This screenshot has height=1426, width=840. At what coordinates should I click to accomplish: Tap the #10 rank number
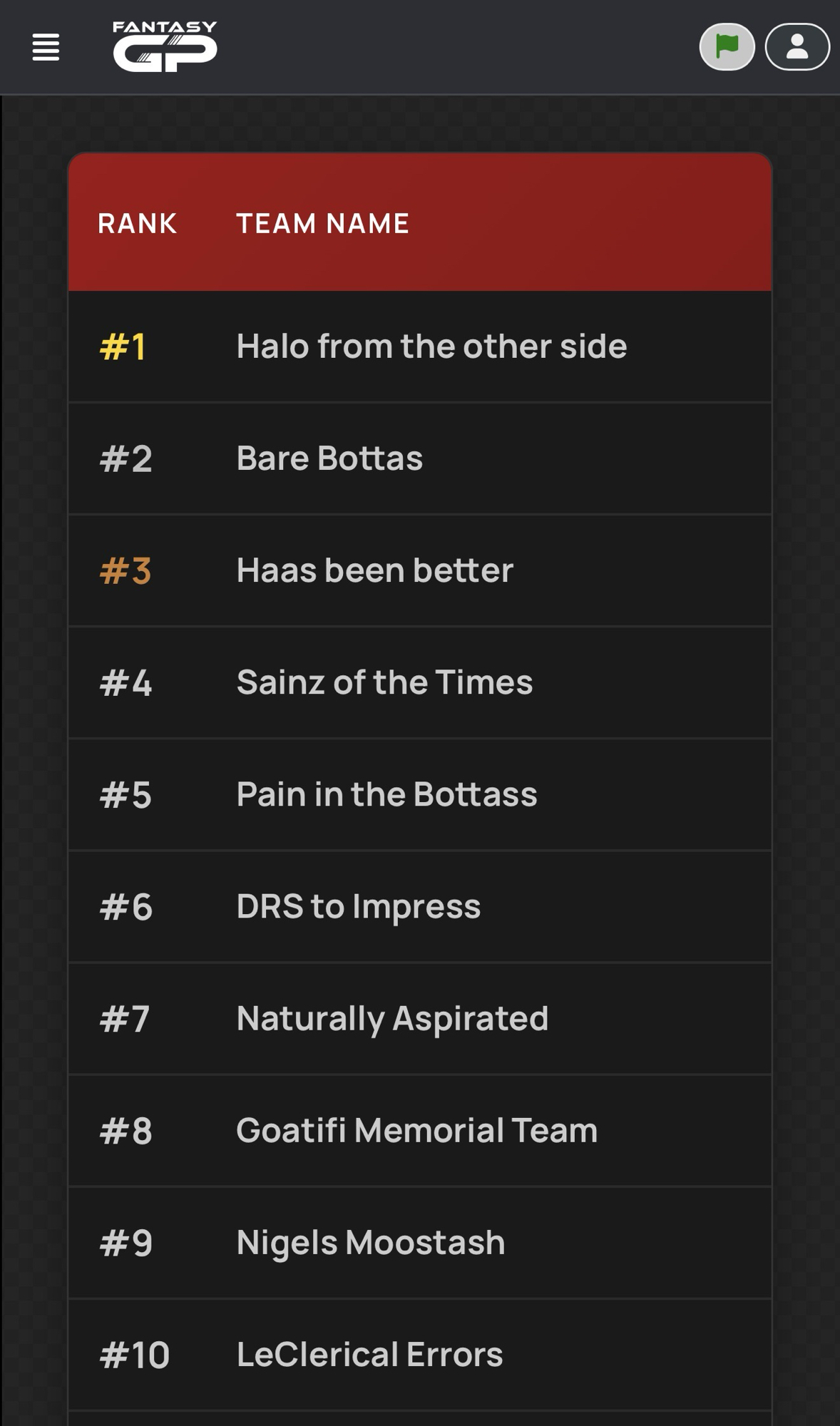134,1355
